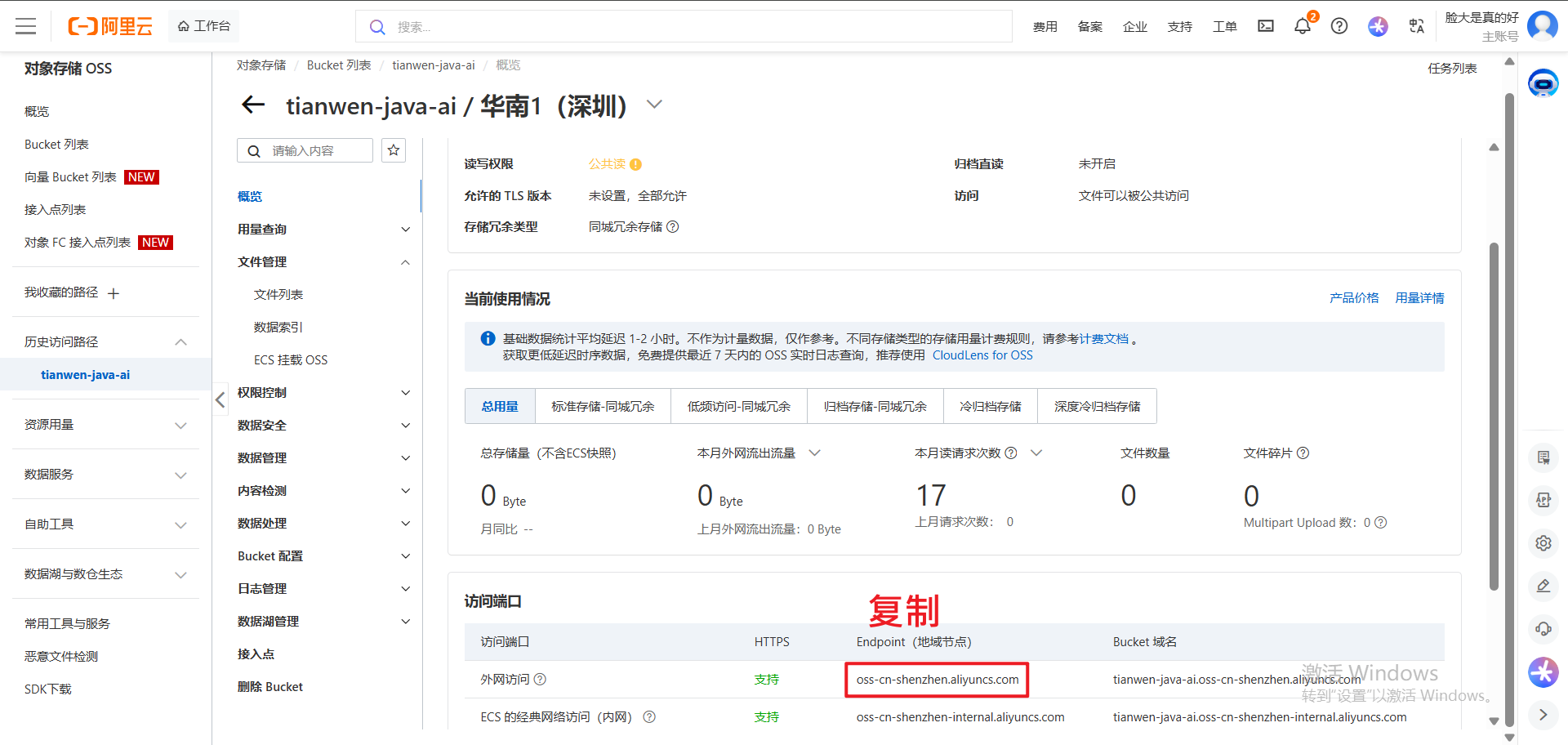Viewport: 1568px width, 745px height.
Task: Show help for ECS 的经典网络访问
Action: (649, 717)
